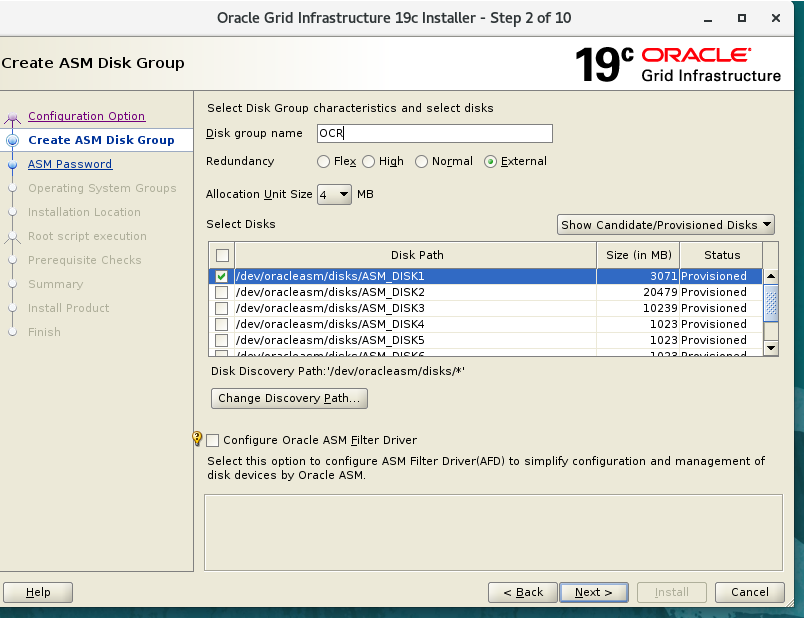The image size is (804, 627).
Task: Click the empty message area at bottom
Action: [x=493, y=533]
